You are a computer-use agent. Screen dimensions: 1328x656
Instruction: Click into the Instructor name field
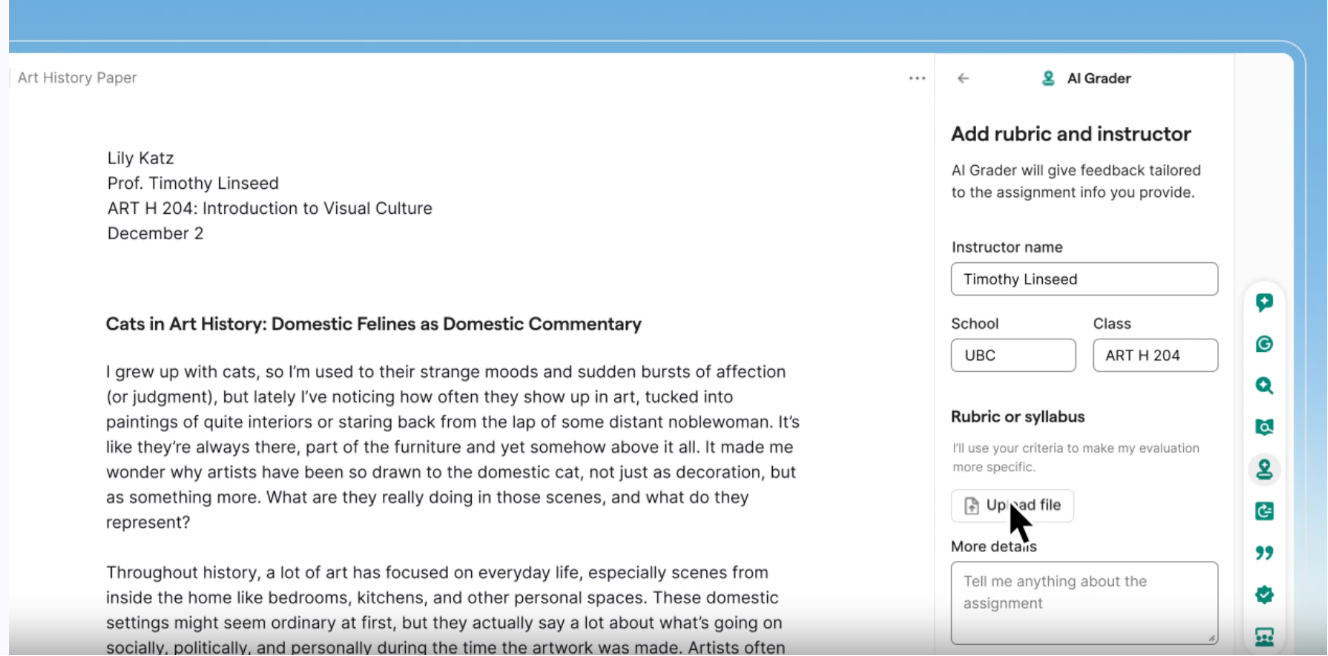coord(1084,279)
